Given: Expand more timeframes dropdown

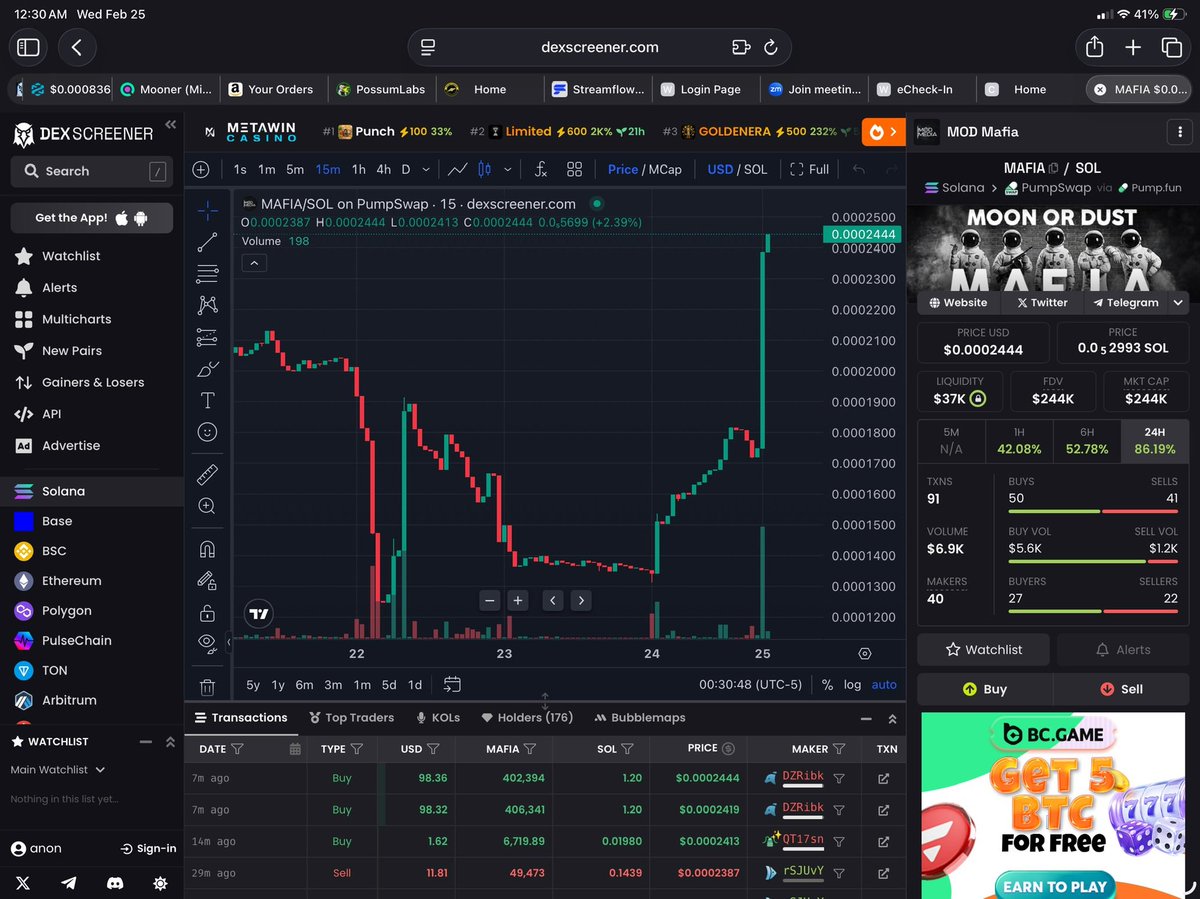Looking at the screenshot, I should 426,169.
